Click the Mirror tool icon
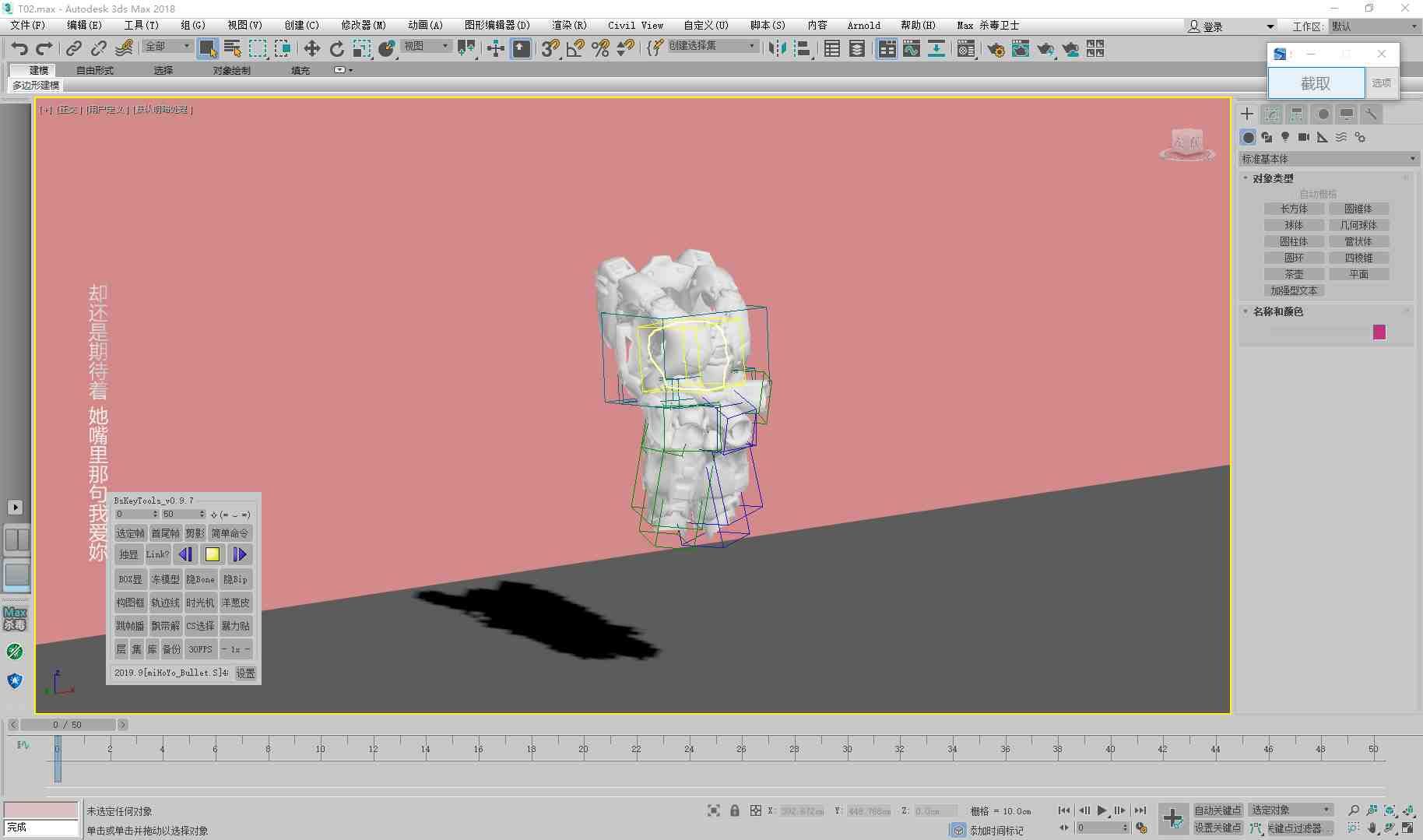The width and height of the screenshot is (1423, 840). 776,48
